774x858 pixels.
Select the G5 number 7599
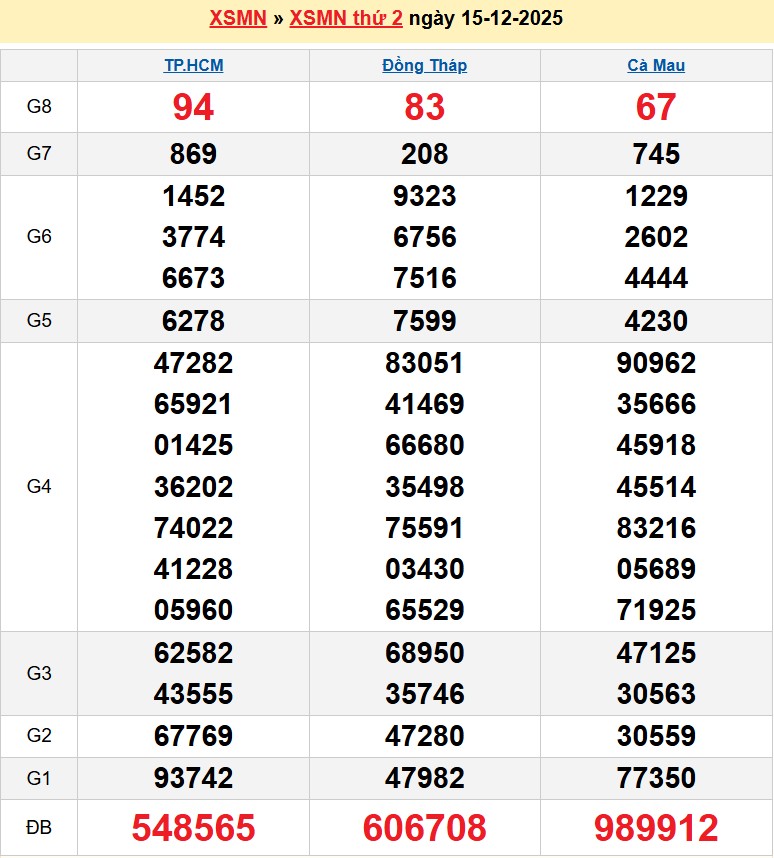click(425, 321)
